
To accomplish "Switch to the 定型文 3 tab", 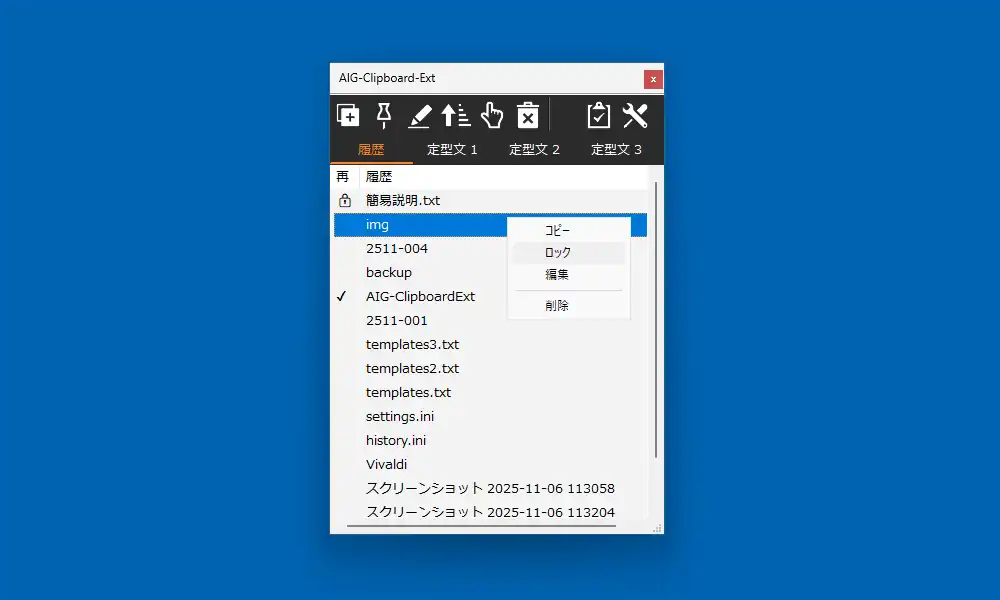I will click(x=616, y=148).
